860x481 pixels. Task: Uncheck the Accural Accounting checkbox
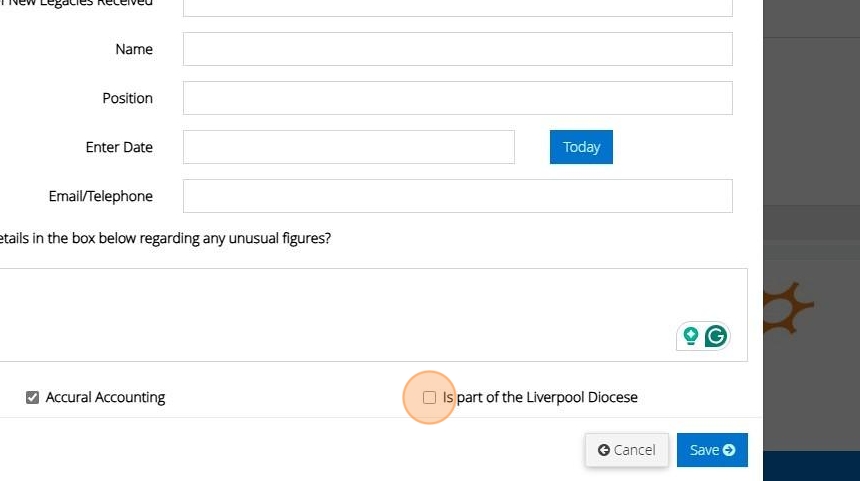[33, 397]
